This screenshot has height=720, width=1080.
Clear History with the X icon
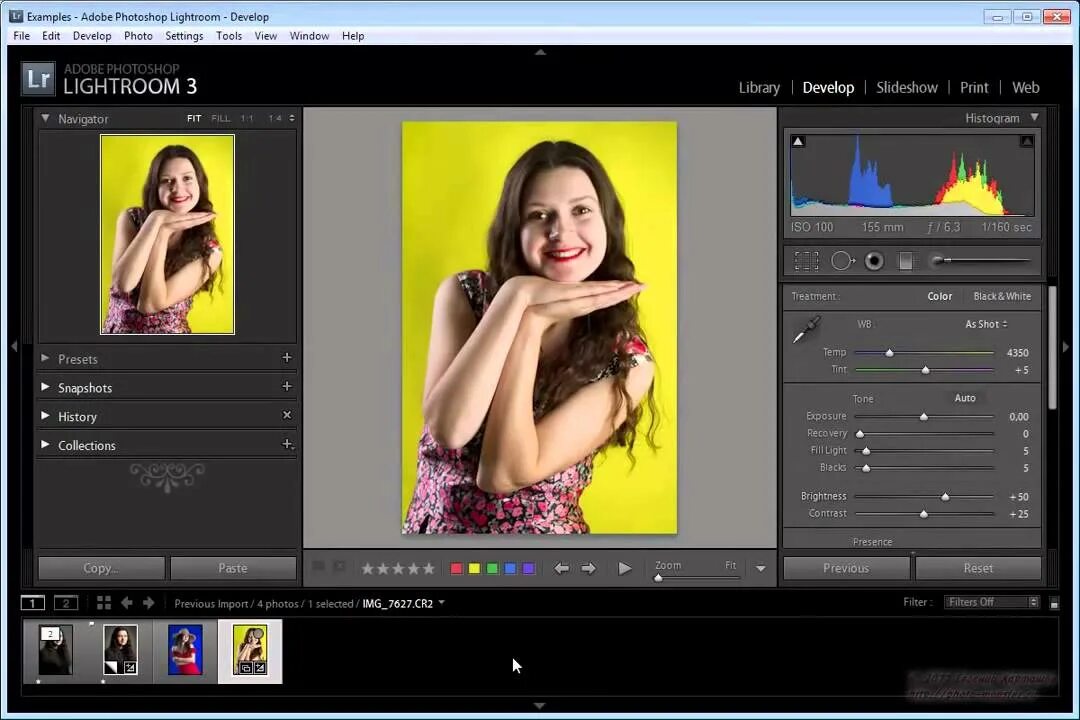point(287,415)
